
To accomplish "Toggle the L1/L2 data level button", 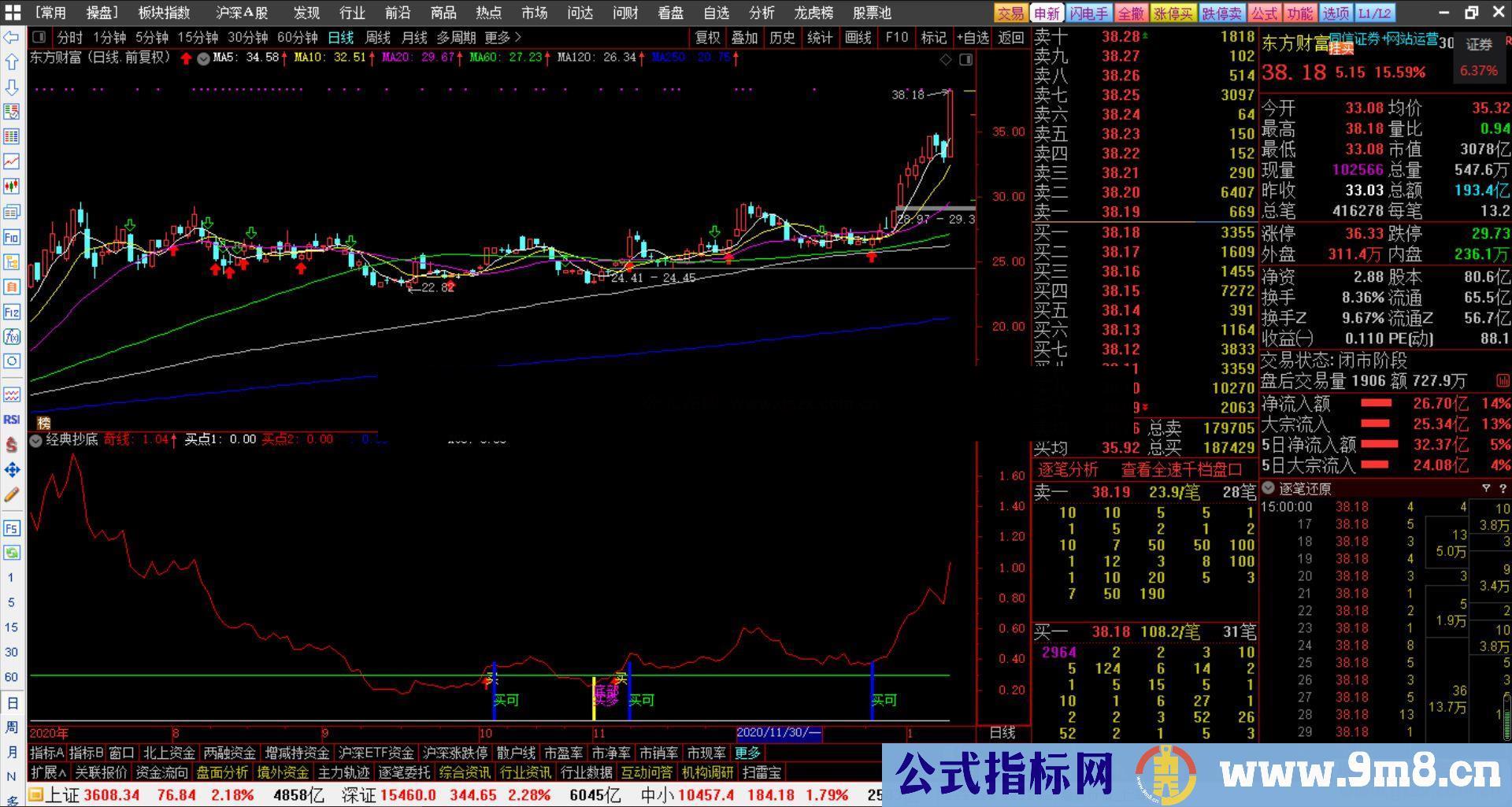I will coord(1375,13).
